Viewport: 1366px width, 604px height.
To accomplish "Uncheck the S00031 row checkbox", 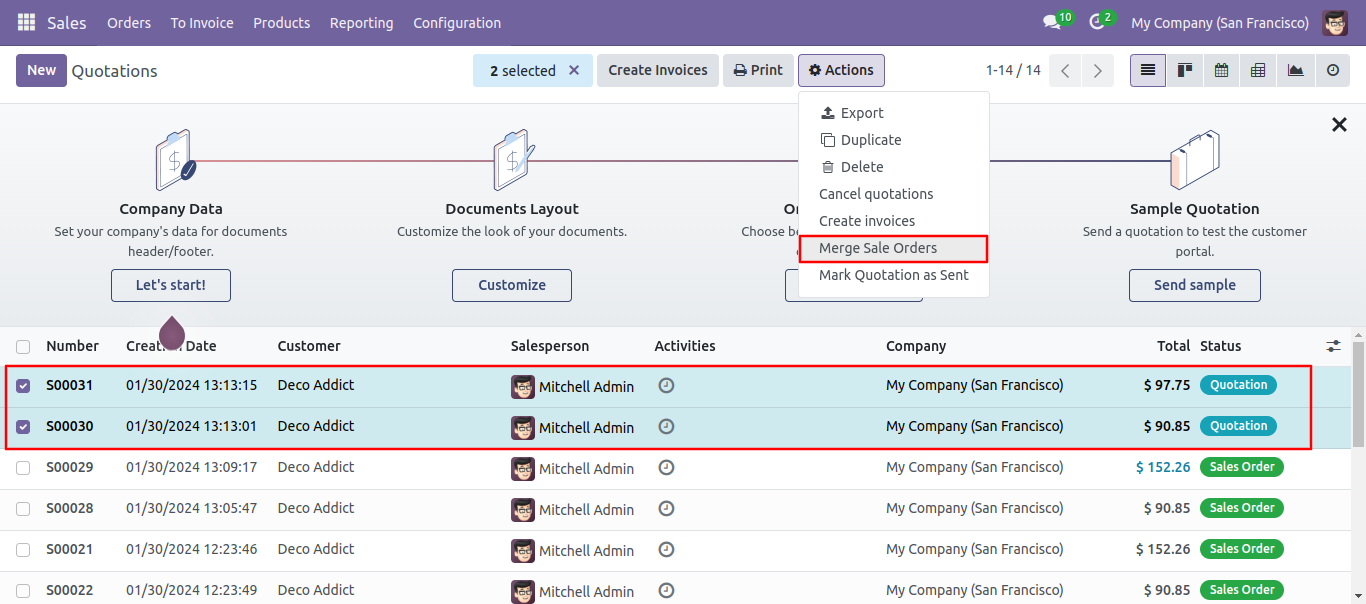I will click(23, 386).
